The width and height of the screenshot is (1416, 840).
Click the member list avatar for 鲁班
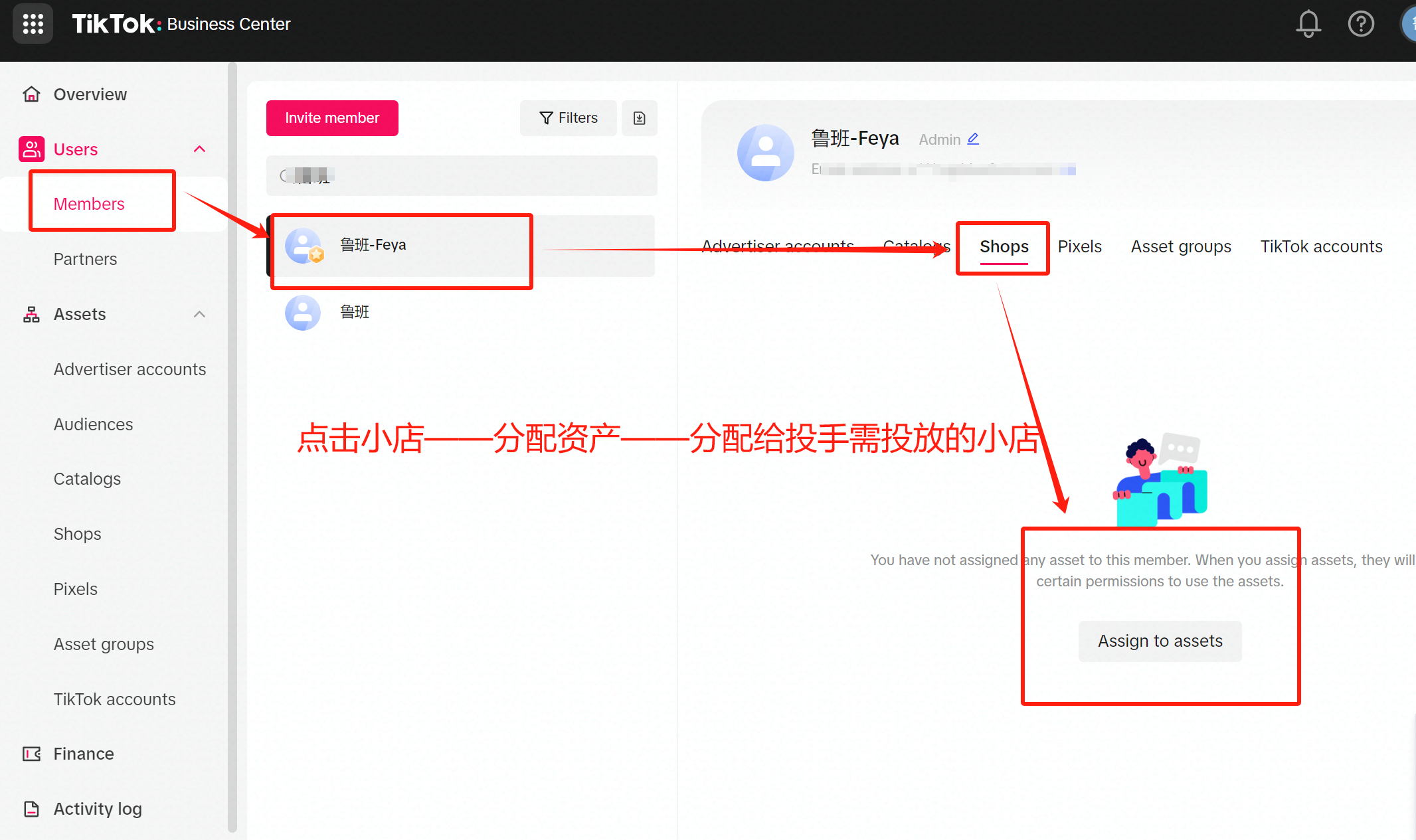click(303, 313)
